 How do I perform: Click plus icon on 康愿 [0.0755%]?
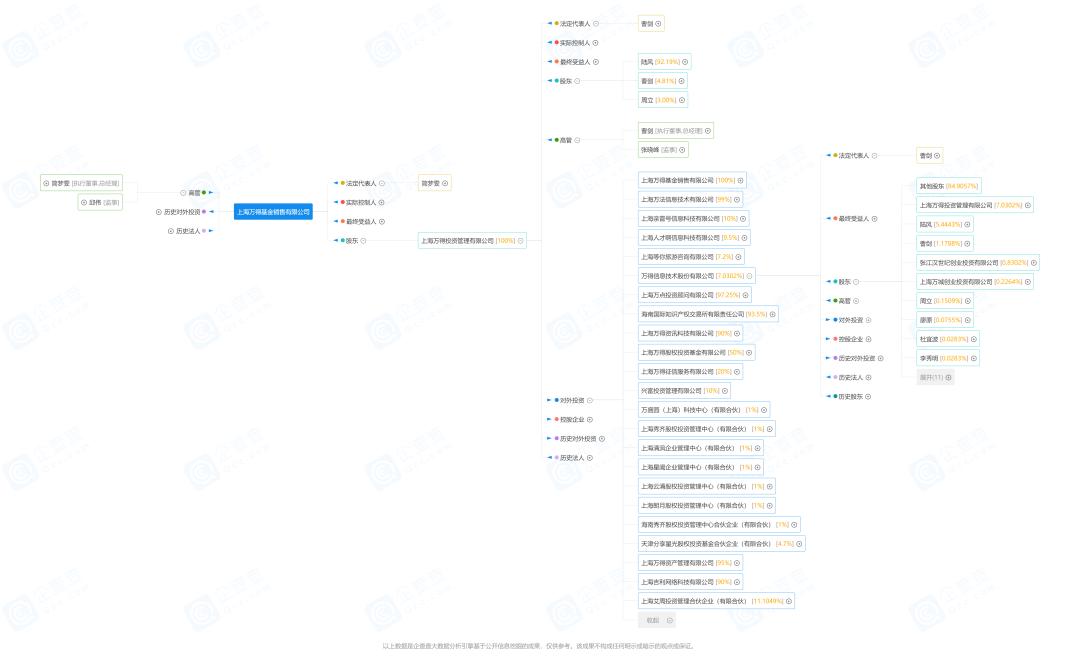point(967,320)
